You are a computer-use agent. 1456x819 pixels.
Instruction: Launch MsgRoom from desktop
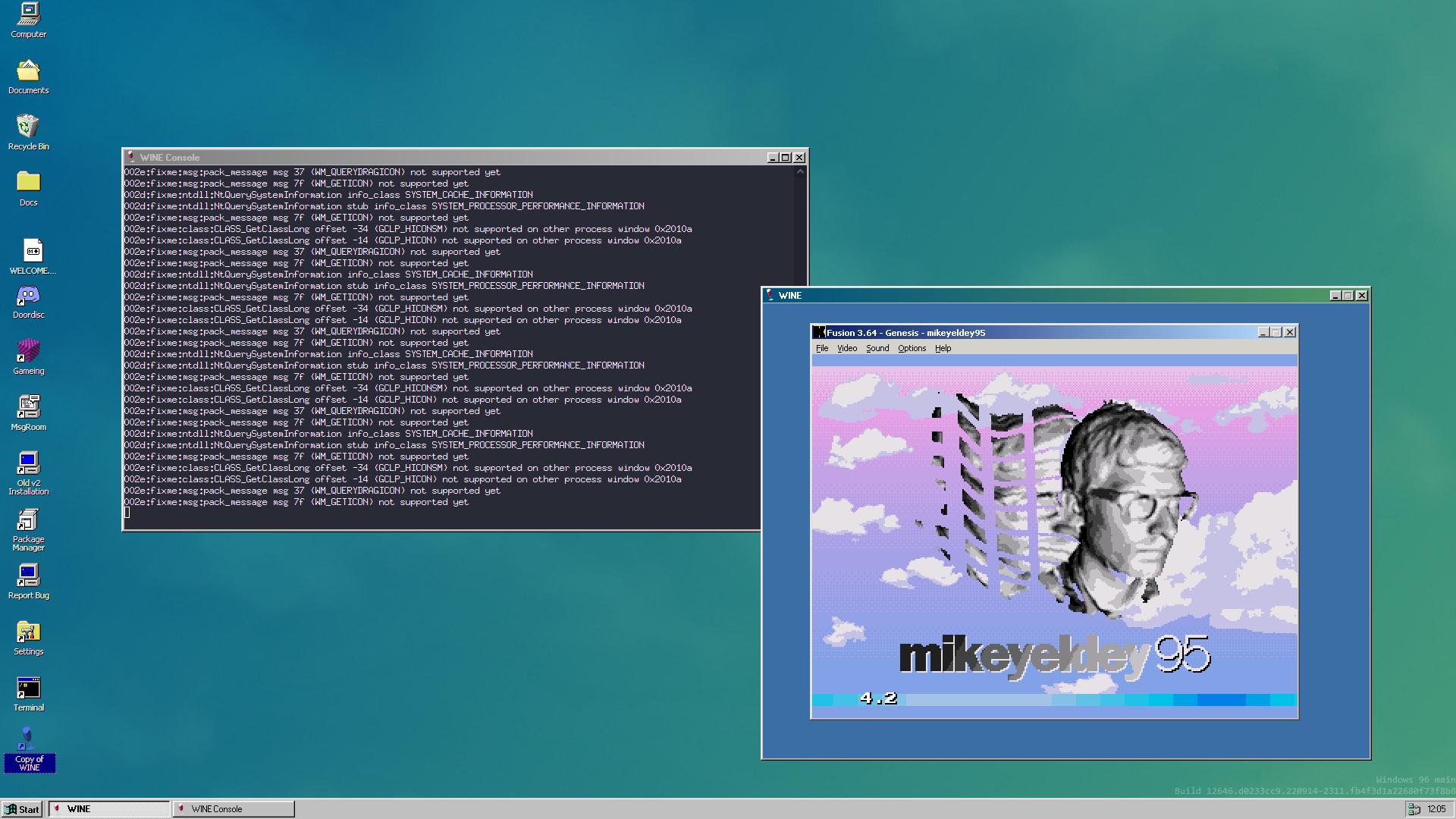point(28,407)
